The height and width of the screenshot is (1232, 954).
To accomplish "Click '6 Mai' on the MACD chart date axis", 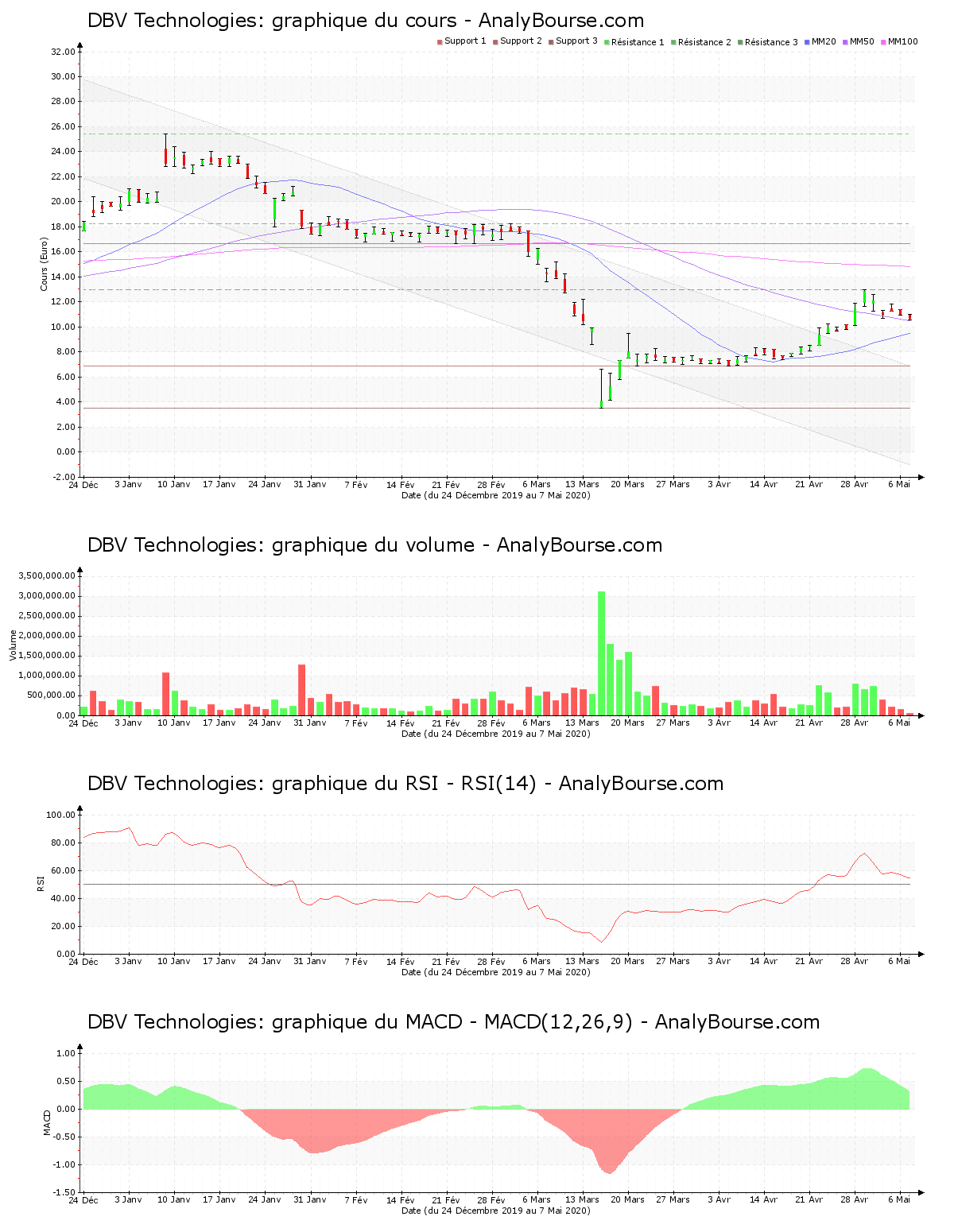I will pos(899,1199).
